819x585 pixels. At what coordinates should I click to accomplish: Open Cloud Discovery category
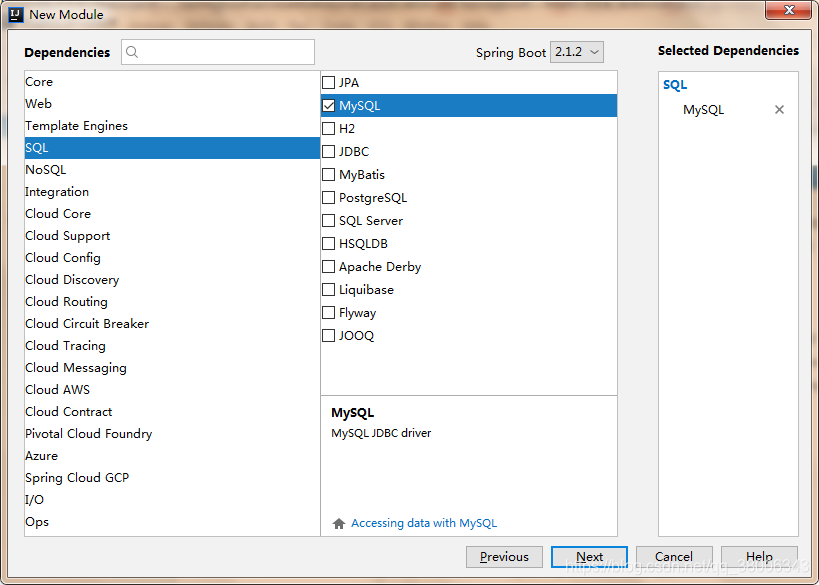click(x=172, y=279)
